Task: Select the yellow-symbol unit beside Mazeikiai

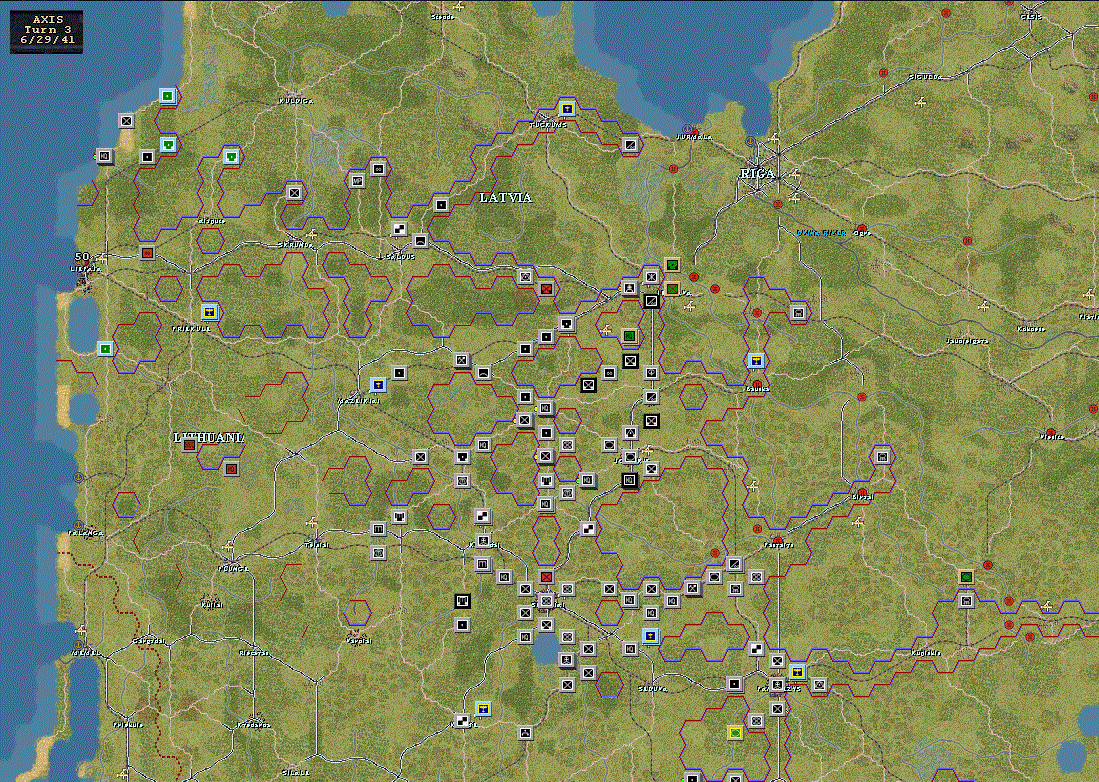Action: point(378,384)
